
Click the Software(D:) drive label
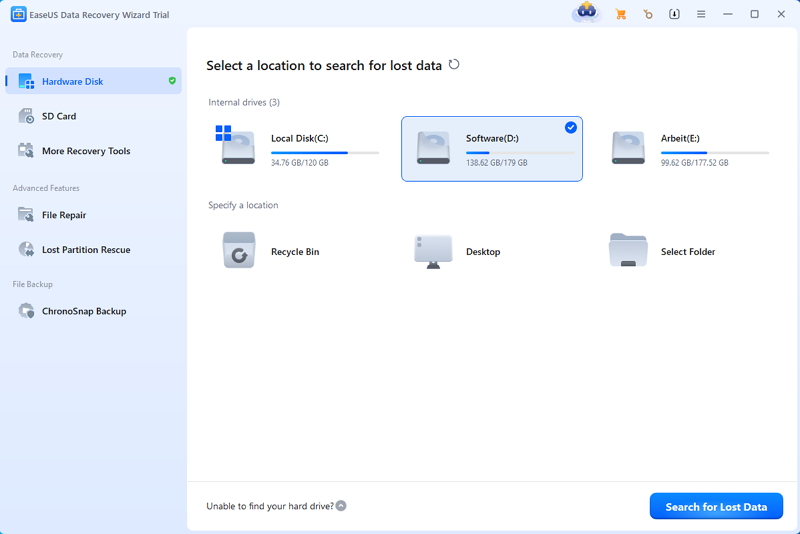click(x=492, y=138)
